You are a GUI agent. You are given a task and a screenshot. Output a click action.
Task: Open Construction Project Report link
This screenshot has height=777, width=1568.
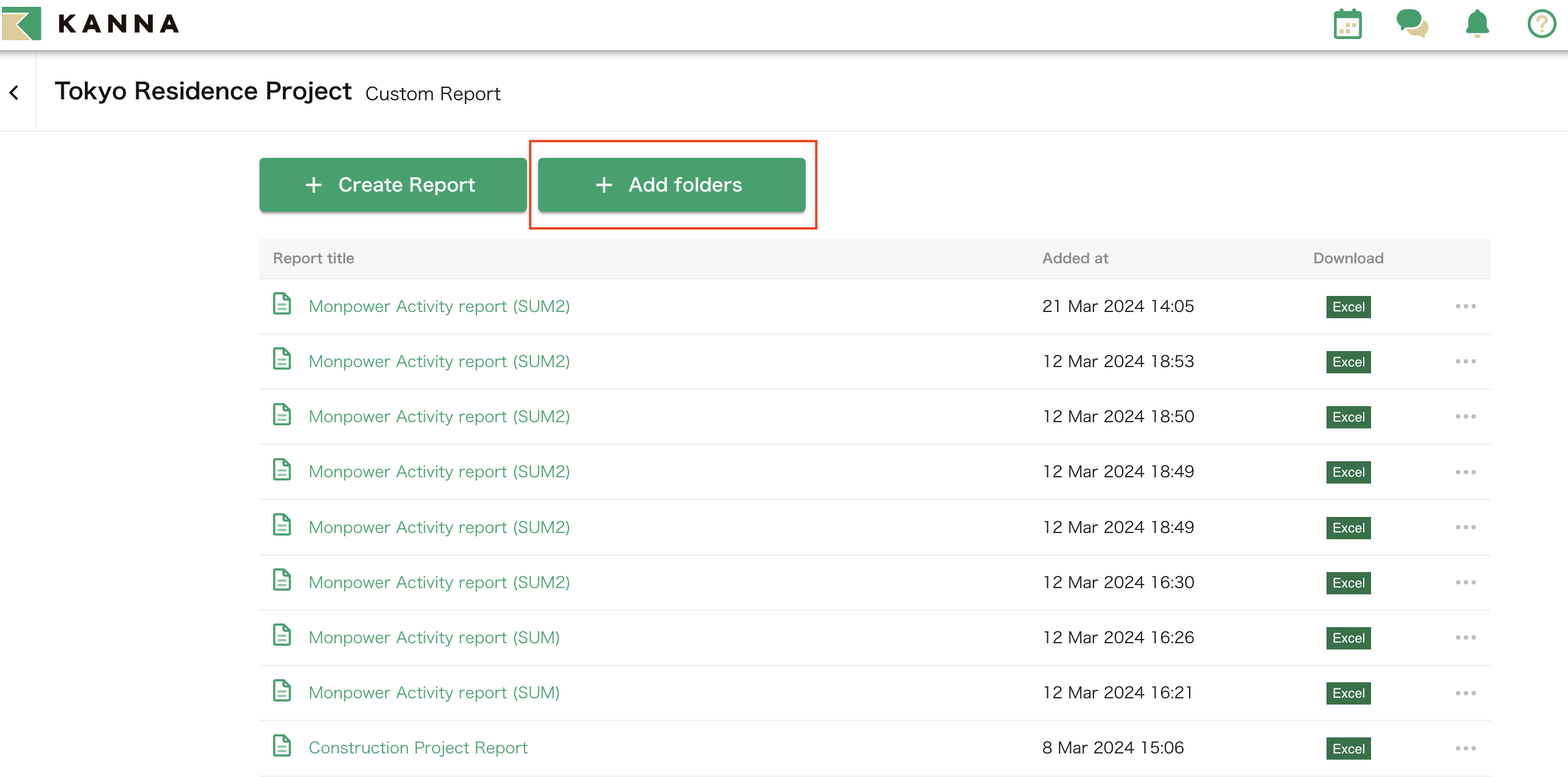pos(418,748)
